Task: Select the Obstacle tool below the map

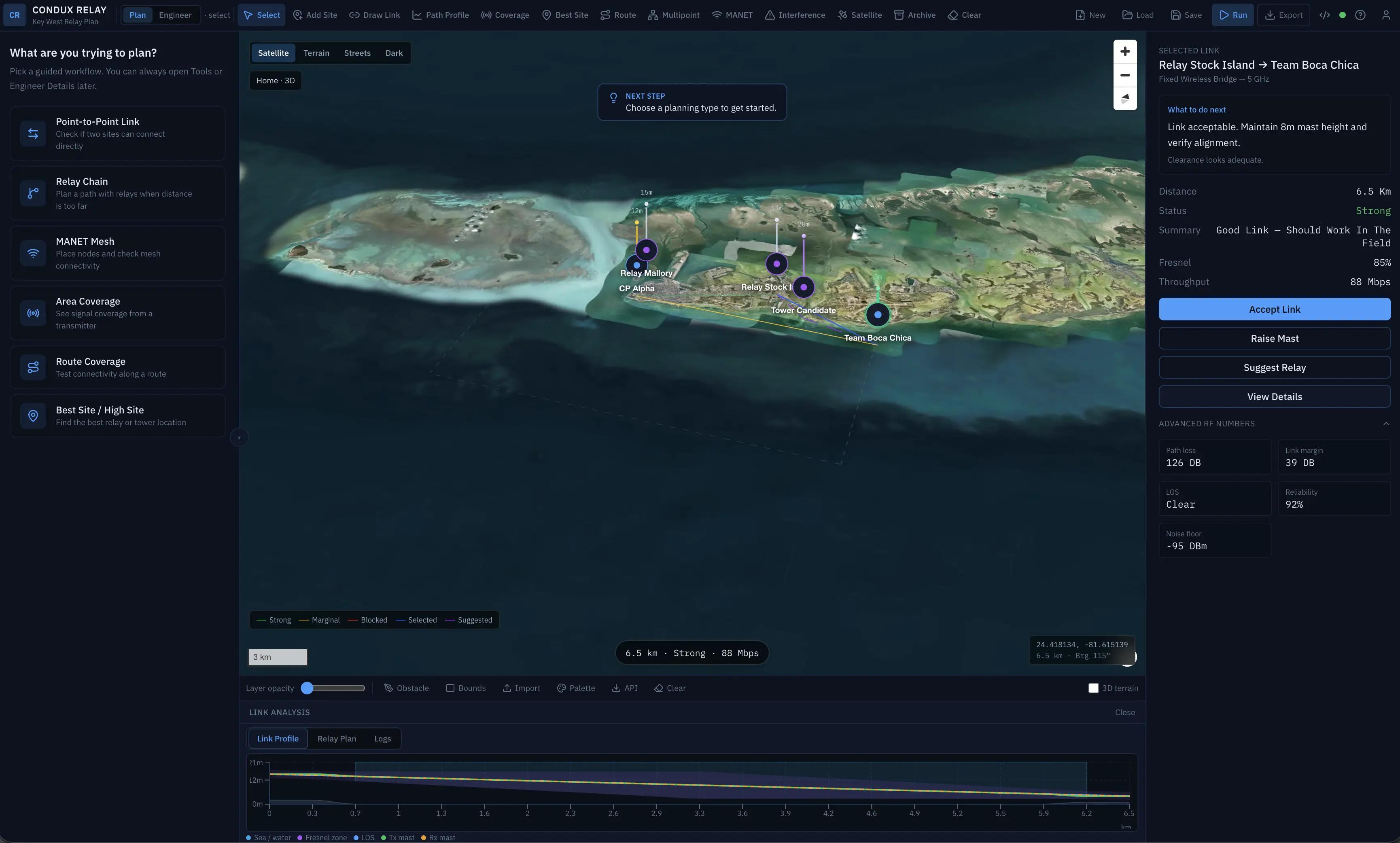Action: [x=406, y=688]
